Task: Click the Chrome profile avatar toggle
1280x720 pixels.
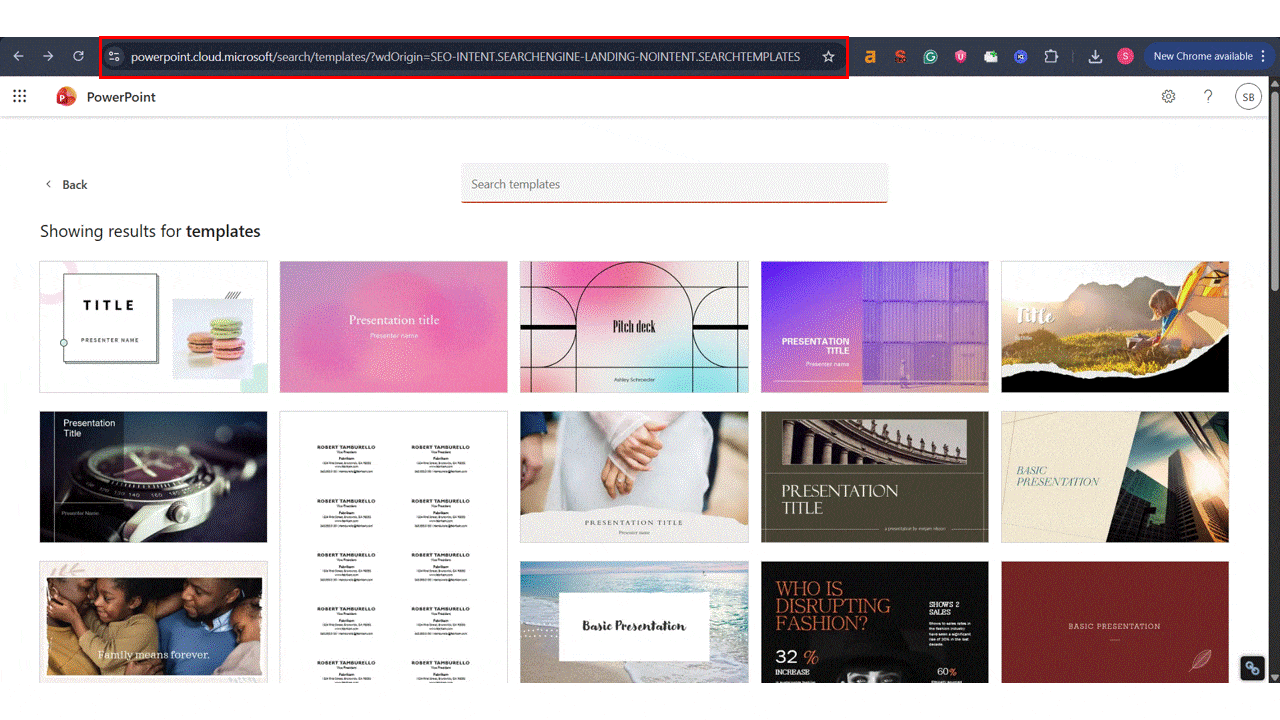Action: click(1125, 56)
